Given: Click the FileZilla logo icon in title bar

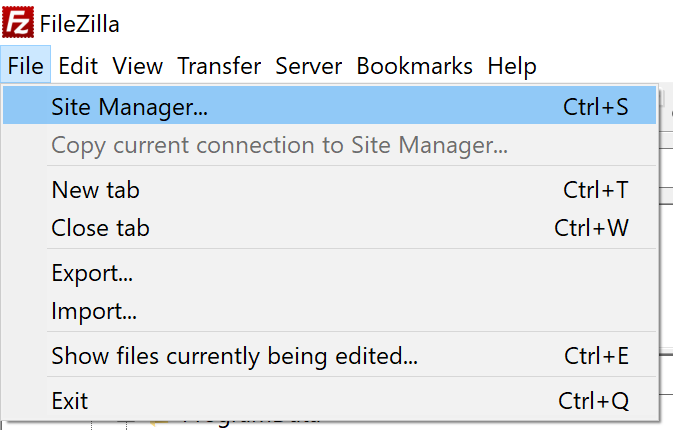Looking at the screenshot, I should 18,22.
